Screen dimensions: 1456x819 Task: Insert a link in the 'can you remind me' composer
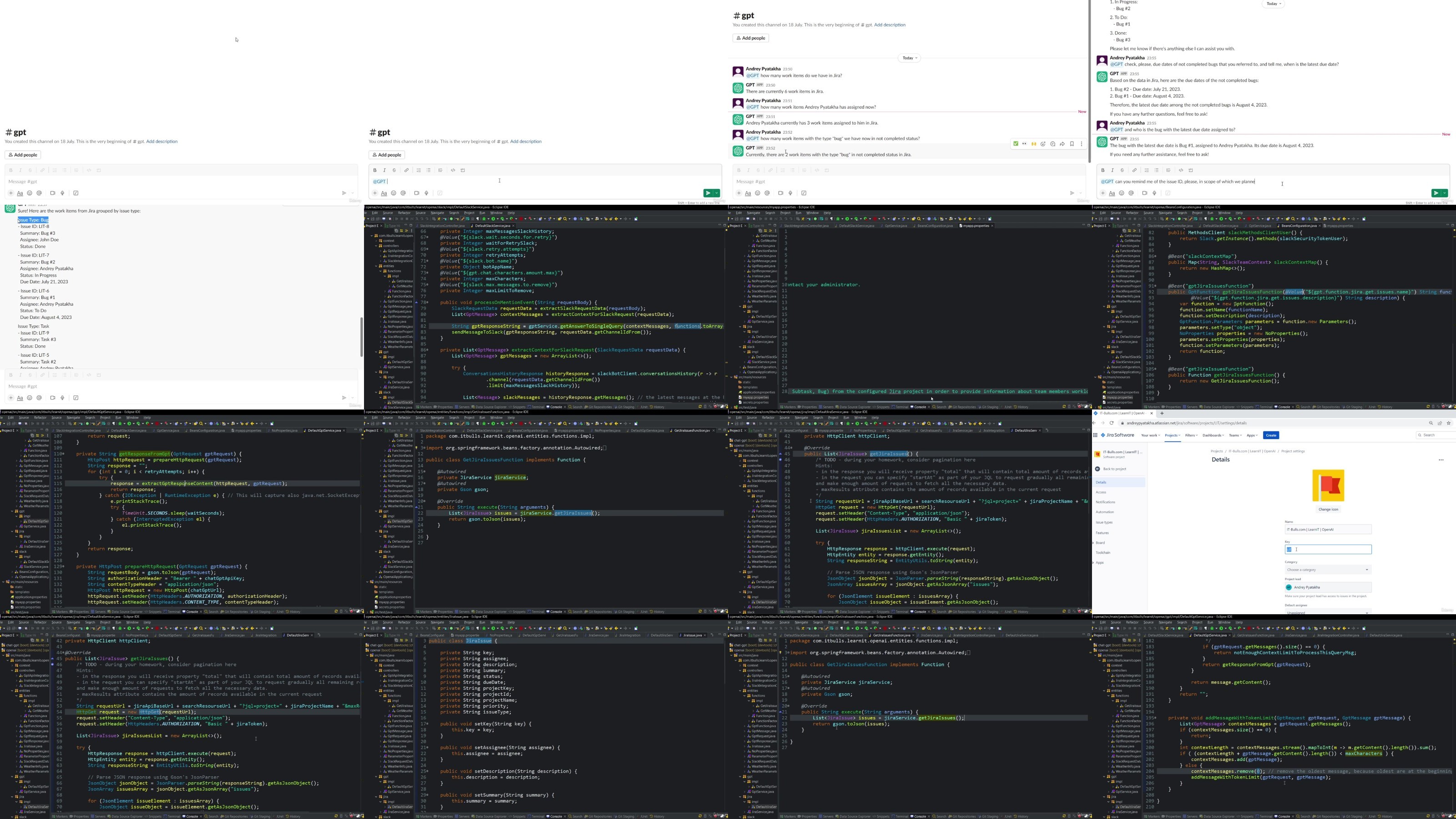tap(1134, 170)
